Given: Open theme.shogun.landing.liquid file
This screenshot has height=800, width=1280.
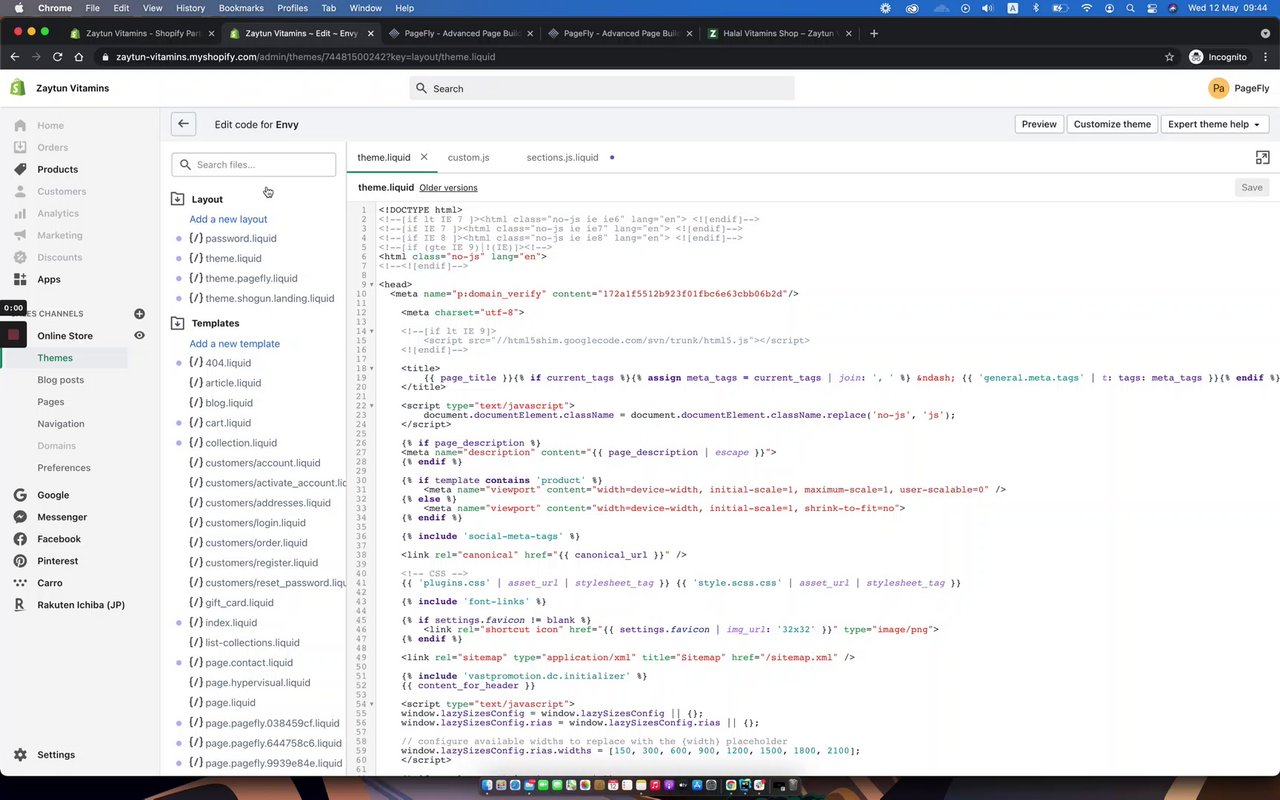Looking at the screenshot, I should tap(270, 299).
